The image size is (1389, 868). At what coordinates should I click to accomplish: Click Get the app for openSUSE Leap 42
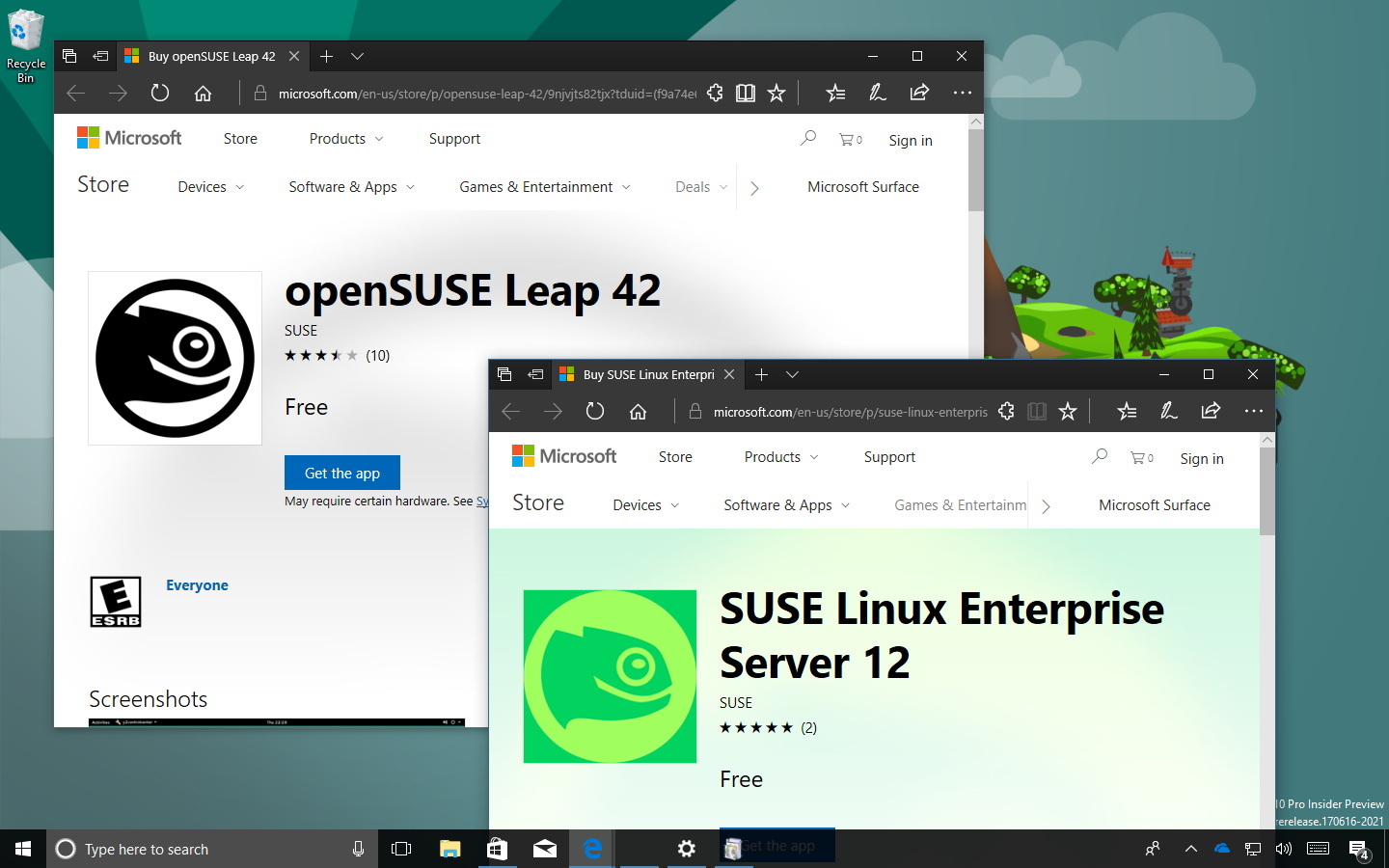(342, 473)
